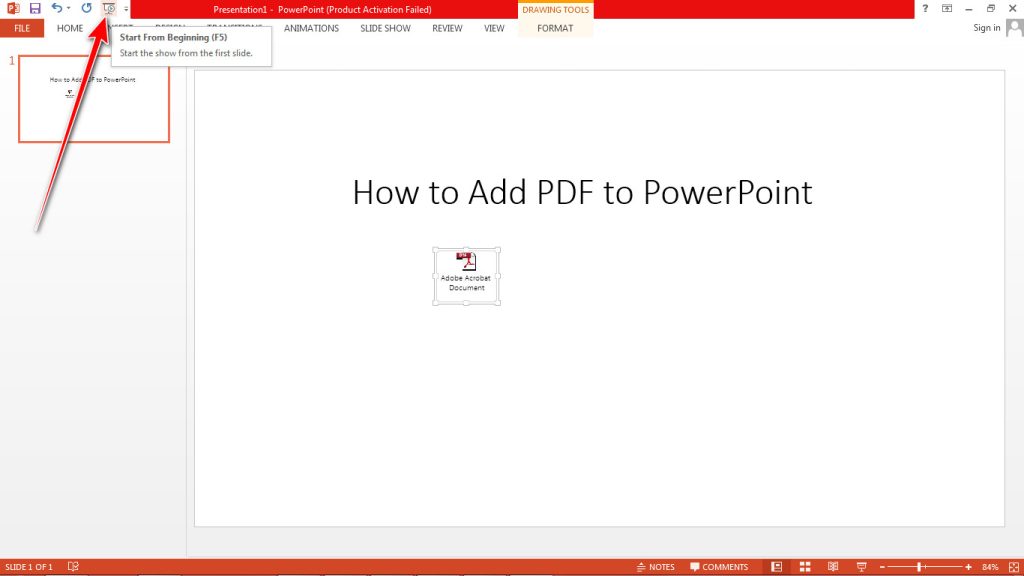Screen dimensions: 1024x576
Task: Click the Sign in link
Action: 985,28
